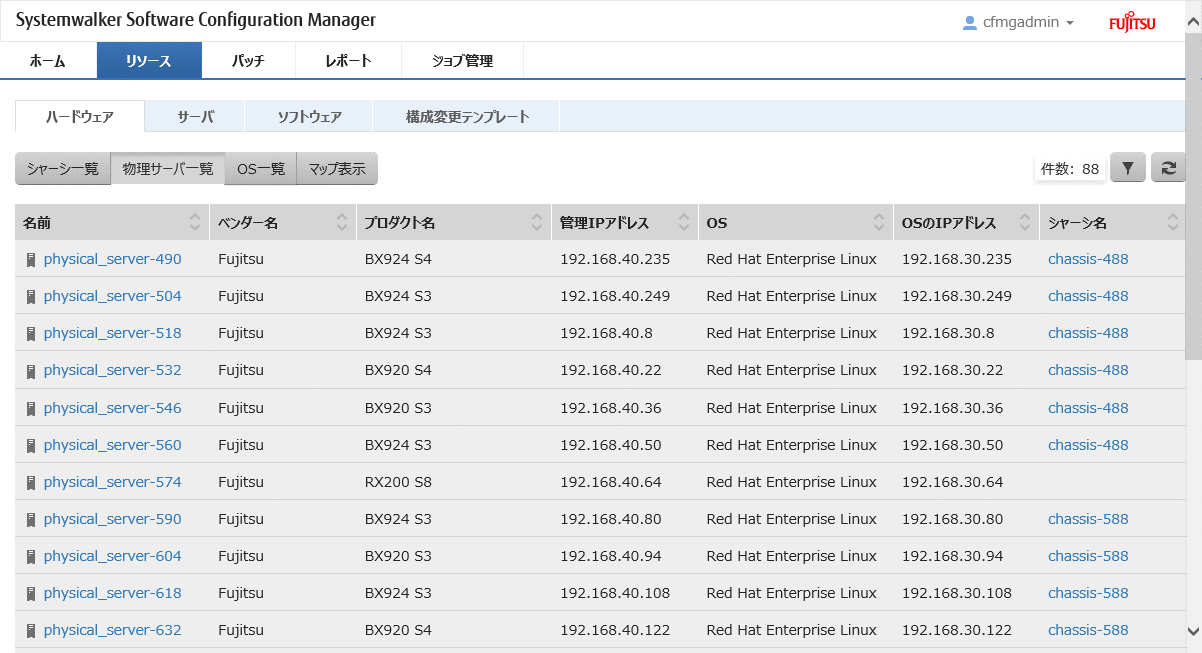1202x653 pixels.
Task: Switch to the 構成変更テンプレート sub-tab
Action: point(467,116)
